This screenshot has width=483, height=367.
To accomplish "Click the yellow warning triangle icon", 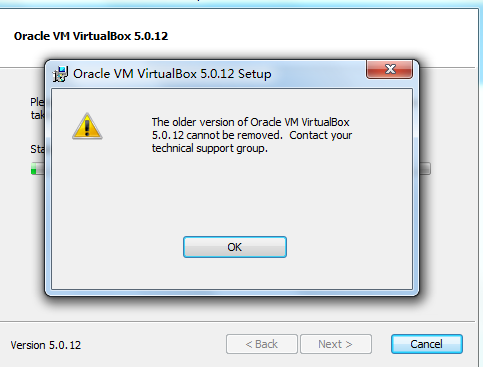I will (x=87, y=126).
